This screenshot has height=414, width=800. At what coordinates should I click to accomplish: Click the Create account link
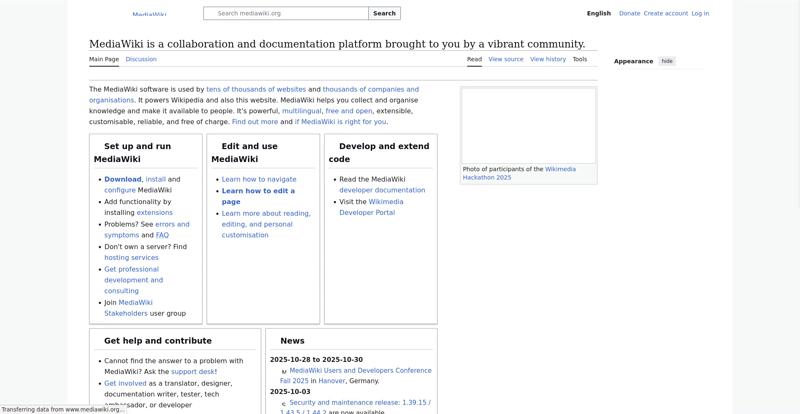click(x=666, y=14)
